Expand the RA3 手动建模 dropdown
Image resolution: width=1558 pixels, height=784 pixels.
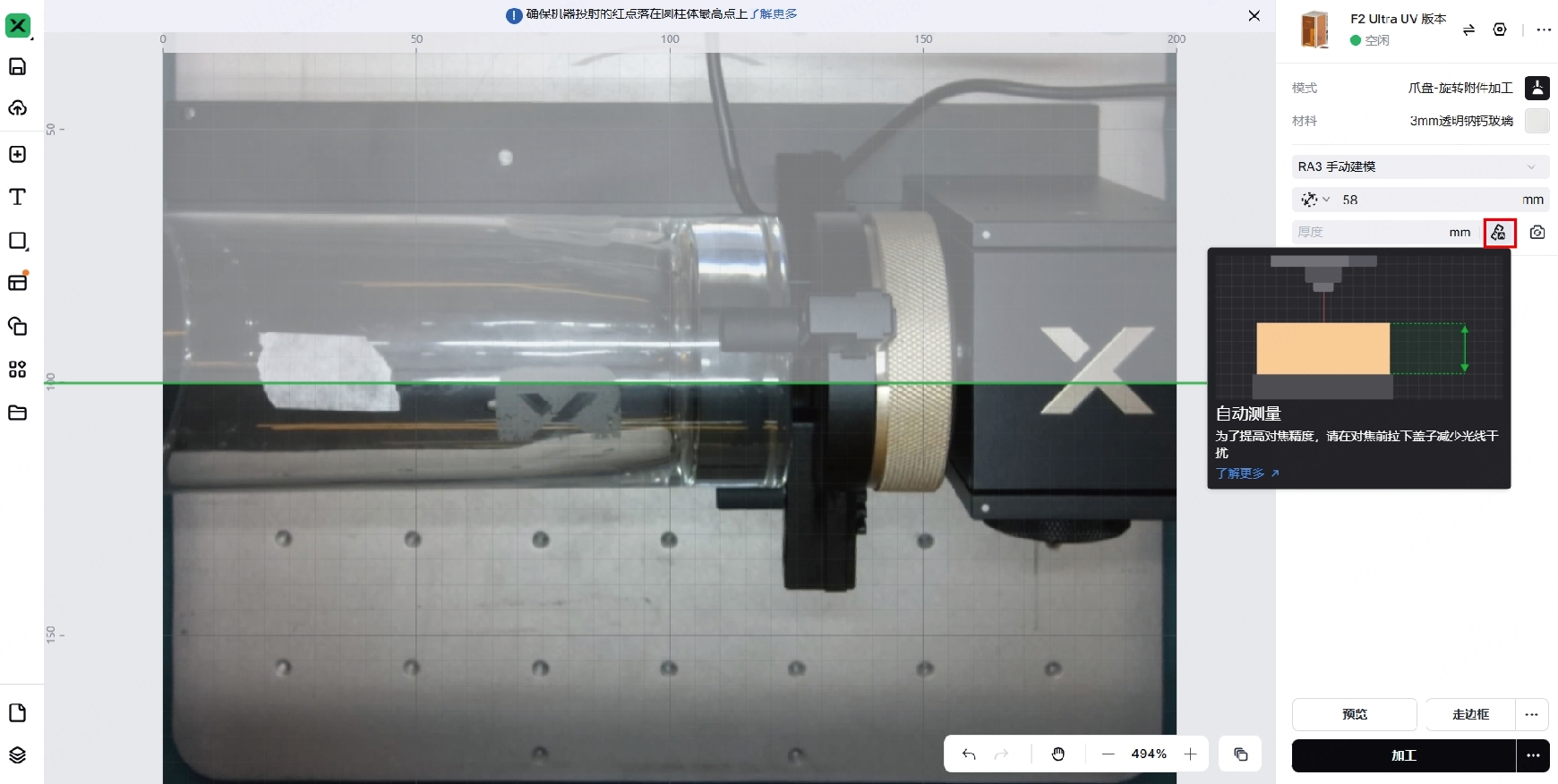[x=1420, y=166]
